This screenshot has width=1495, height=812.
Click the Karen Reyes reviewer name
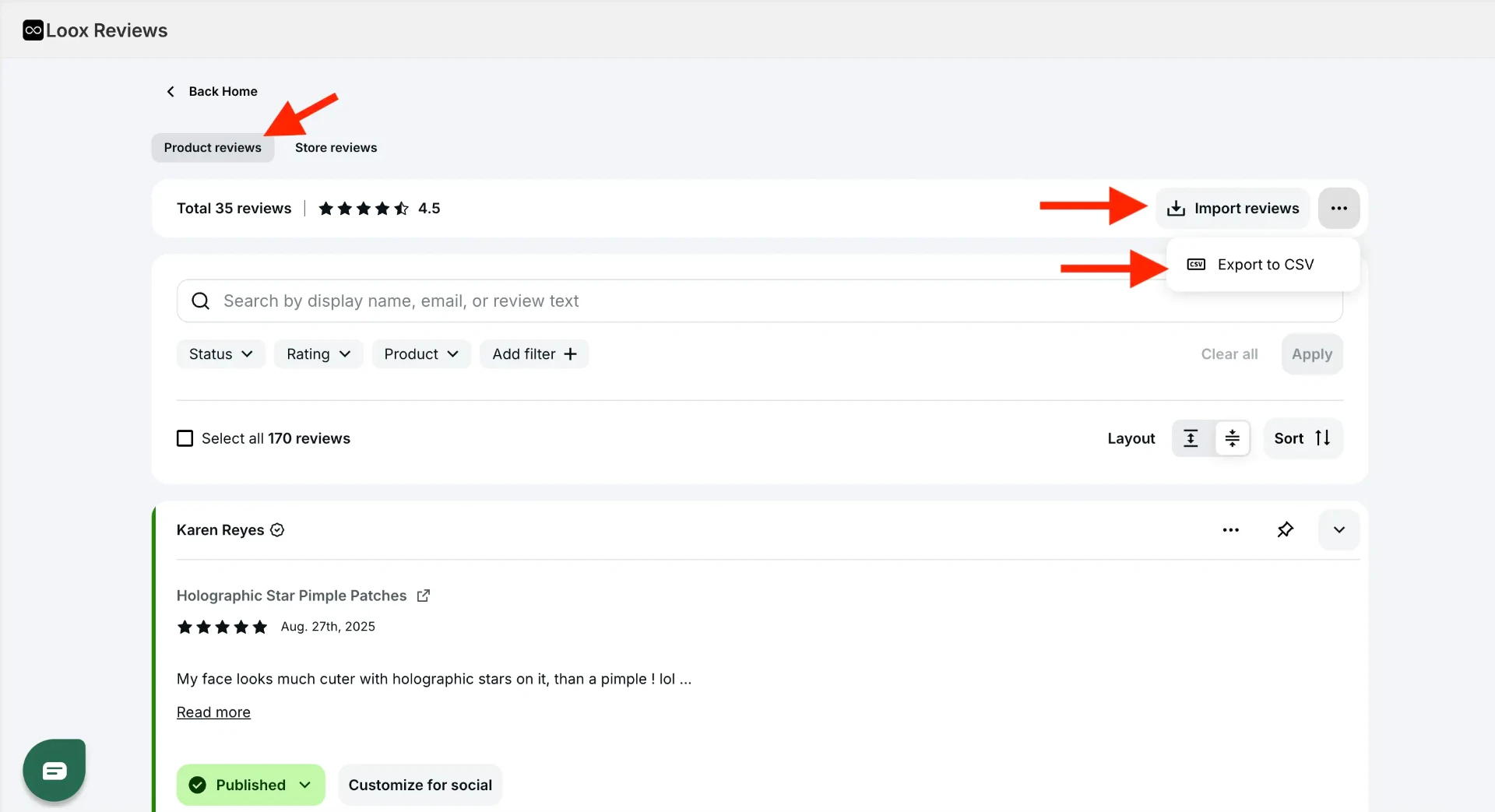tap(220, 530)
